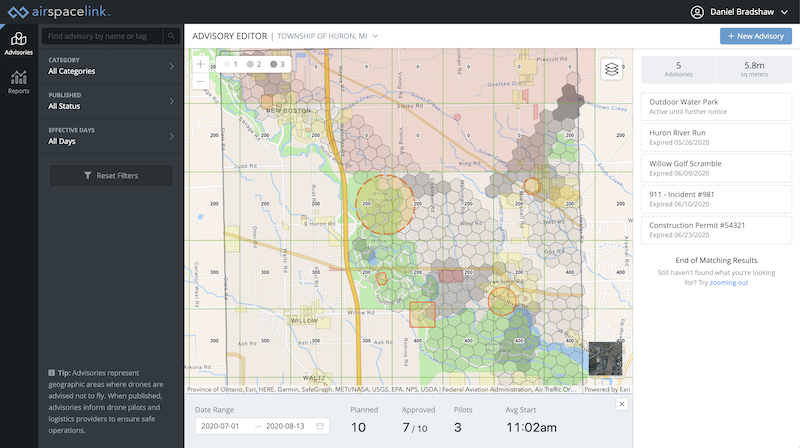Switch to satellite basemap thumbnail
Screen dimensions: 800x448
pos(604,358)
